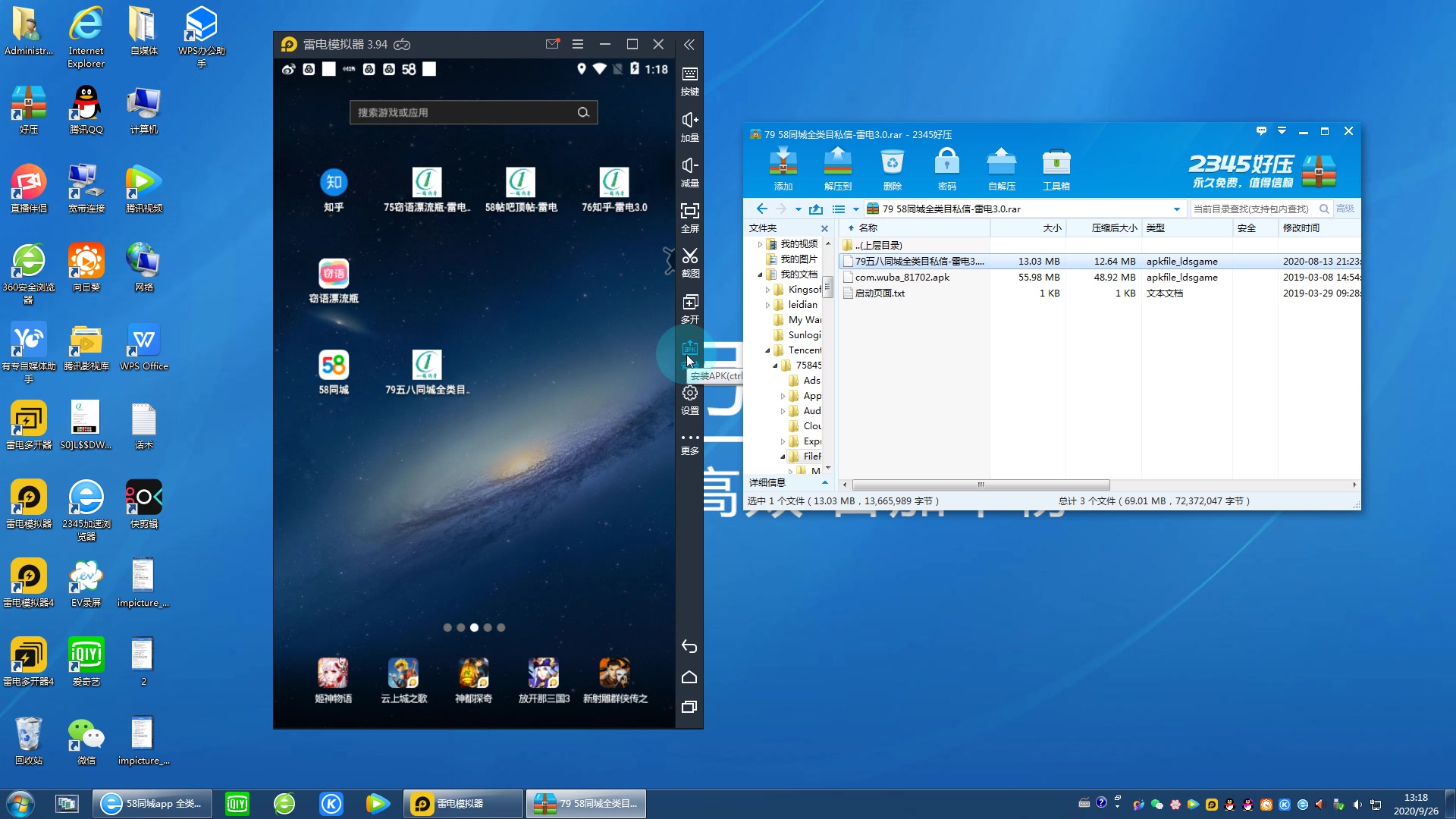Screen dimensions: 1456x819
Task: Open the view mode dropdown arrow
Action: pos(855,209)
